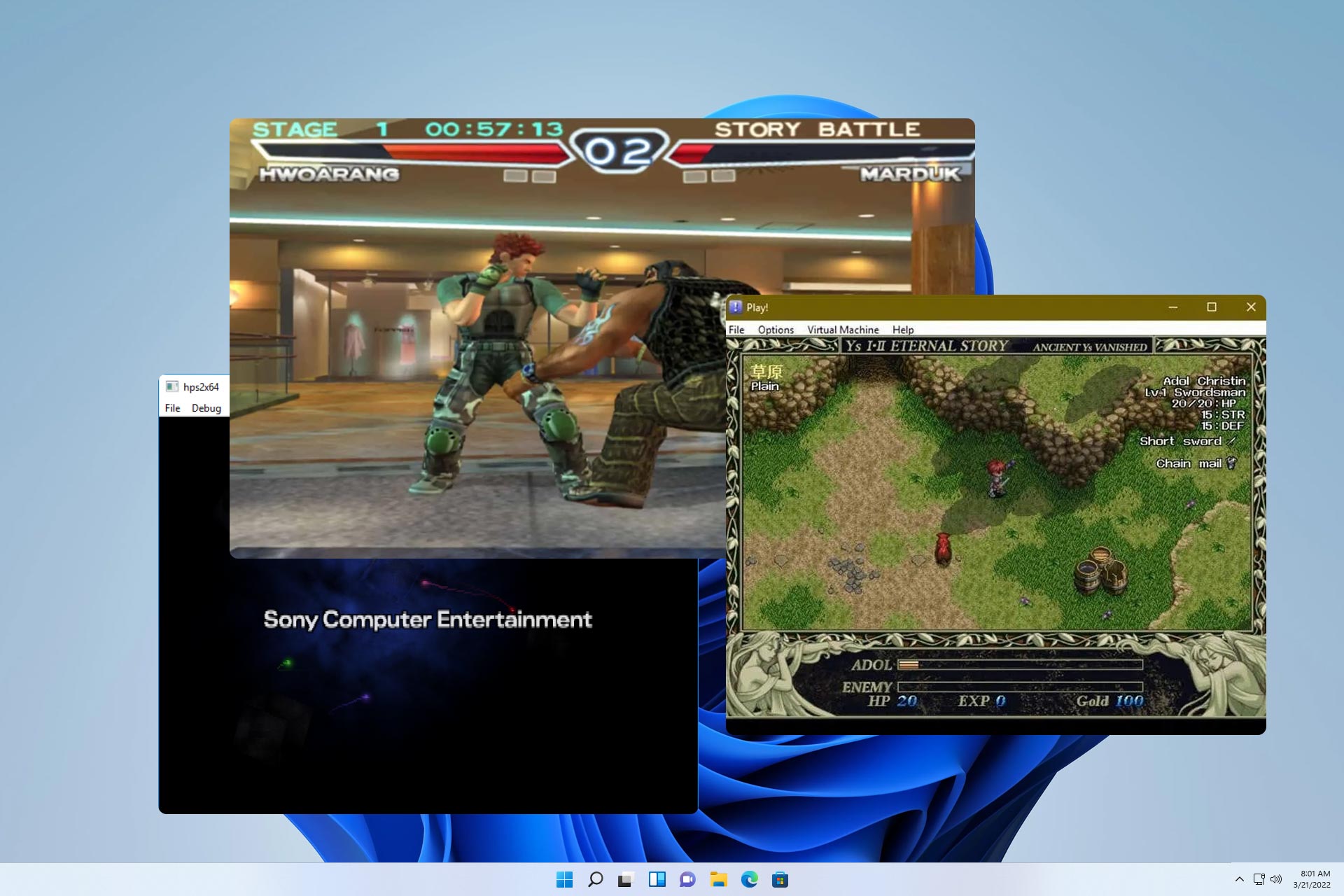Open the Virtual Machine menu in Play!
Image resolution: width=1344 pixels, height=896 pixels.
(843, 329)
